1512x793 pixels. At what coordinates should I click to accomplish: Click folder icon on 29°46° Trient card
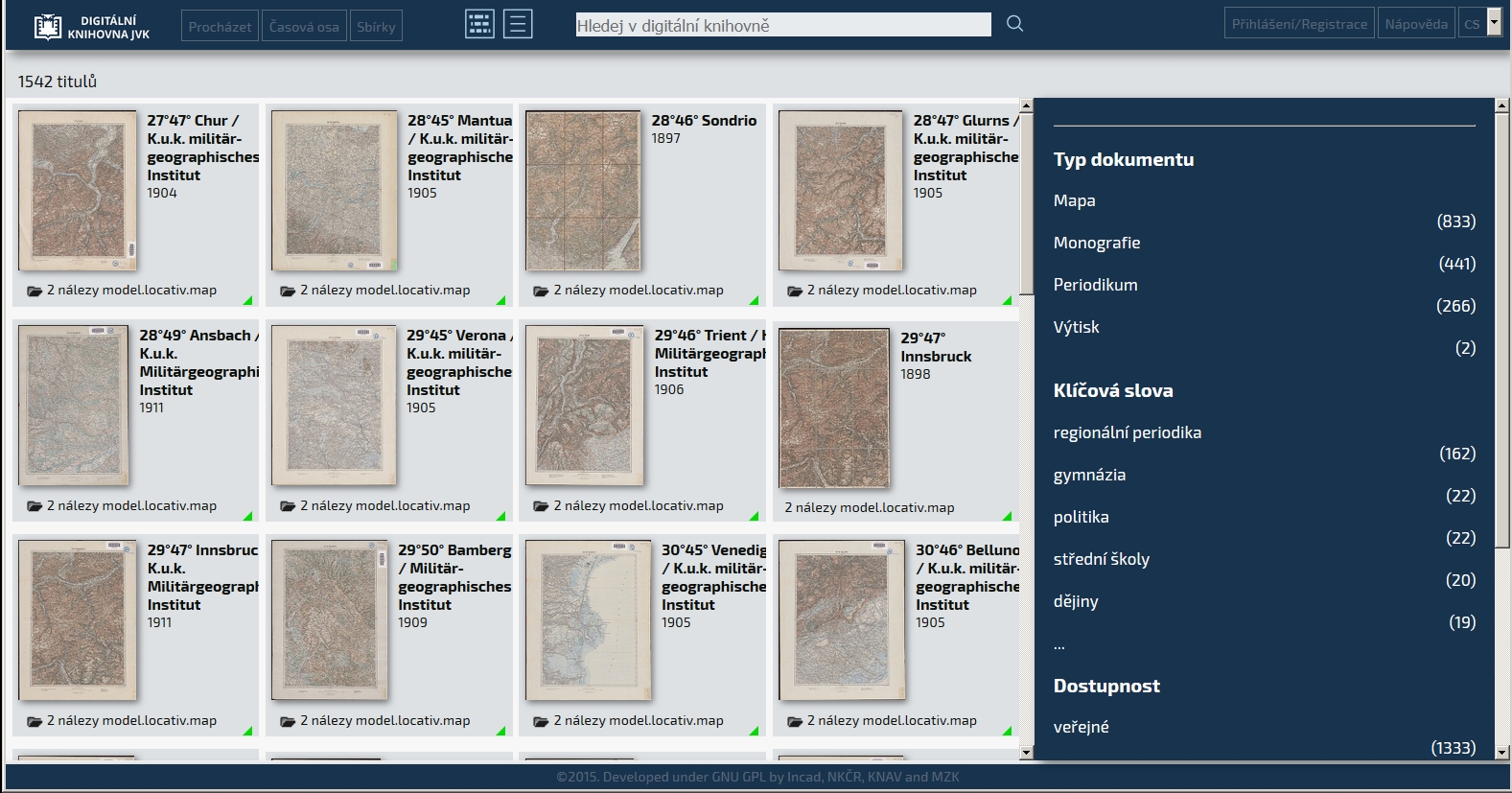541,506
